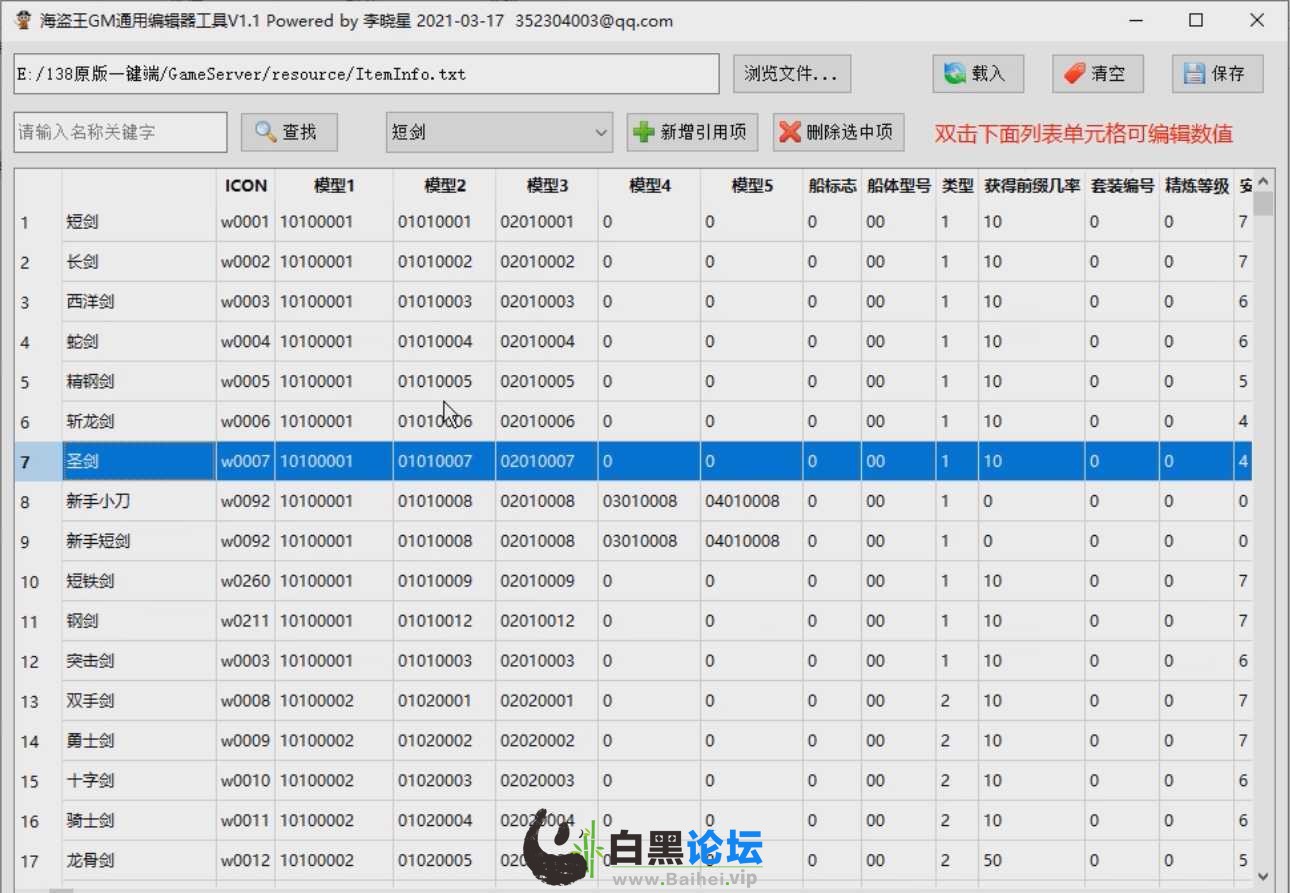Click the 模型5 column header
1290x893 pixels.
(752, 186)
